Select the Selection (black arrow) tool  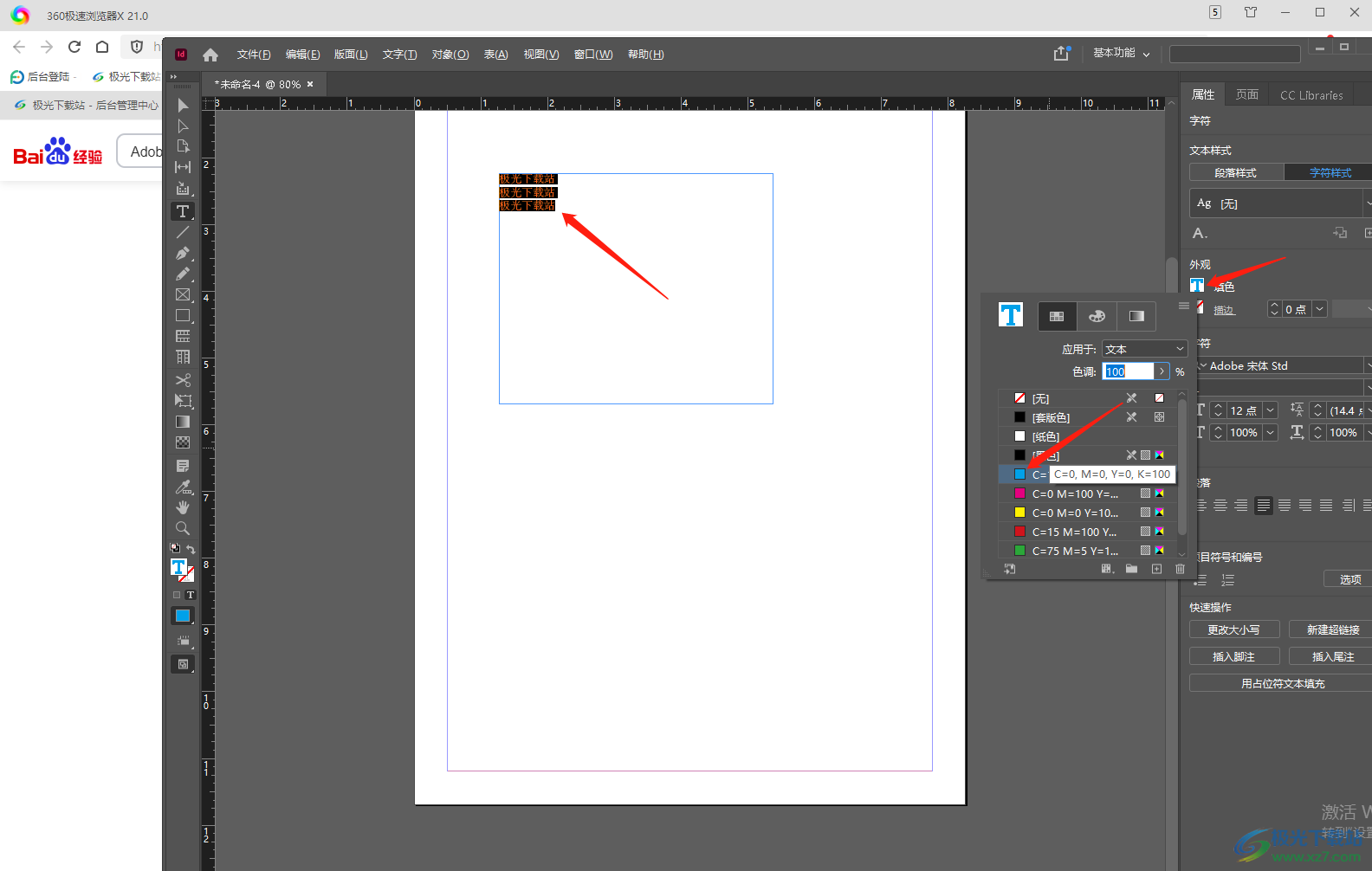tap(183, 106)
